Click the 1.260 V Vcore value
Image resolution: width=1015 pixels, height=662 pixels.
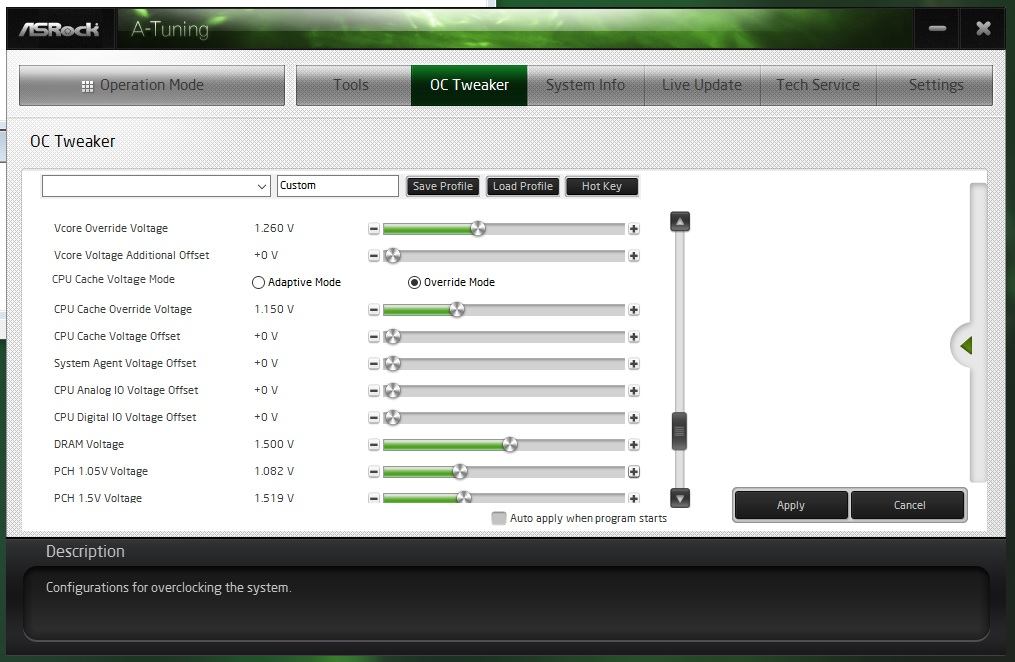point(274,228)
